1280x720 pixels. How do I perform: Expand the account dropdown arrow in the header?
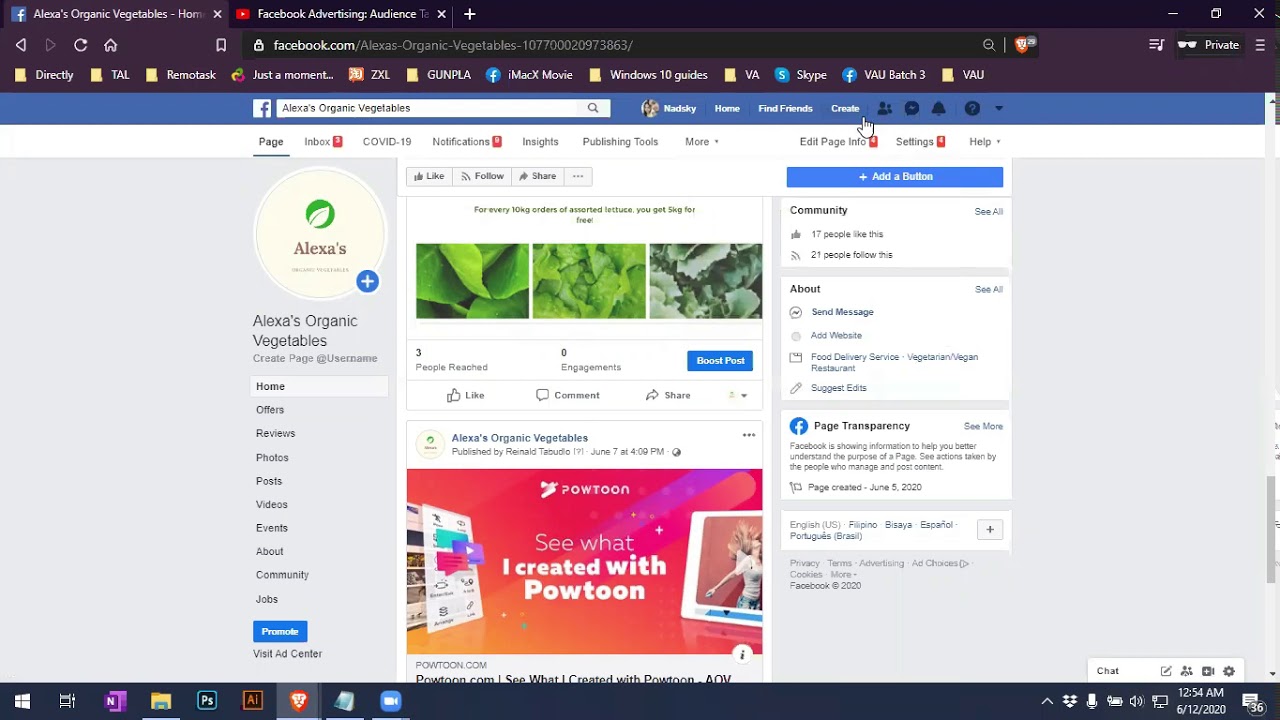click(998, 108)
